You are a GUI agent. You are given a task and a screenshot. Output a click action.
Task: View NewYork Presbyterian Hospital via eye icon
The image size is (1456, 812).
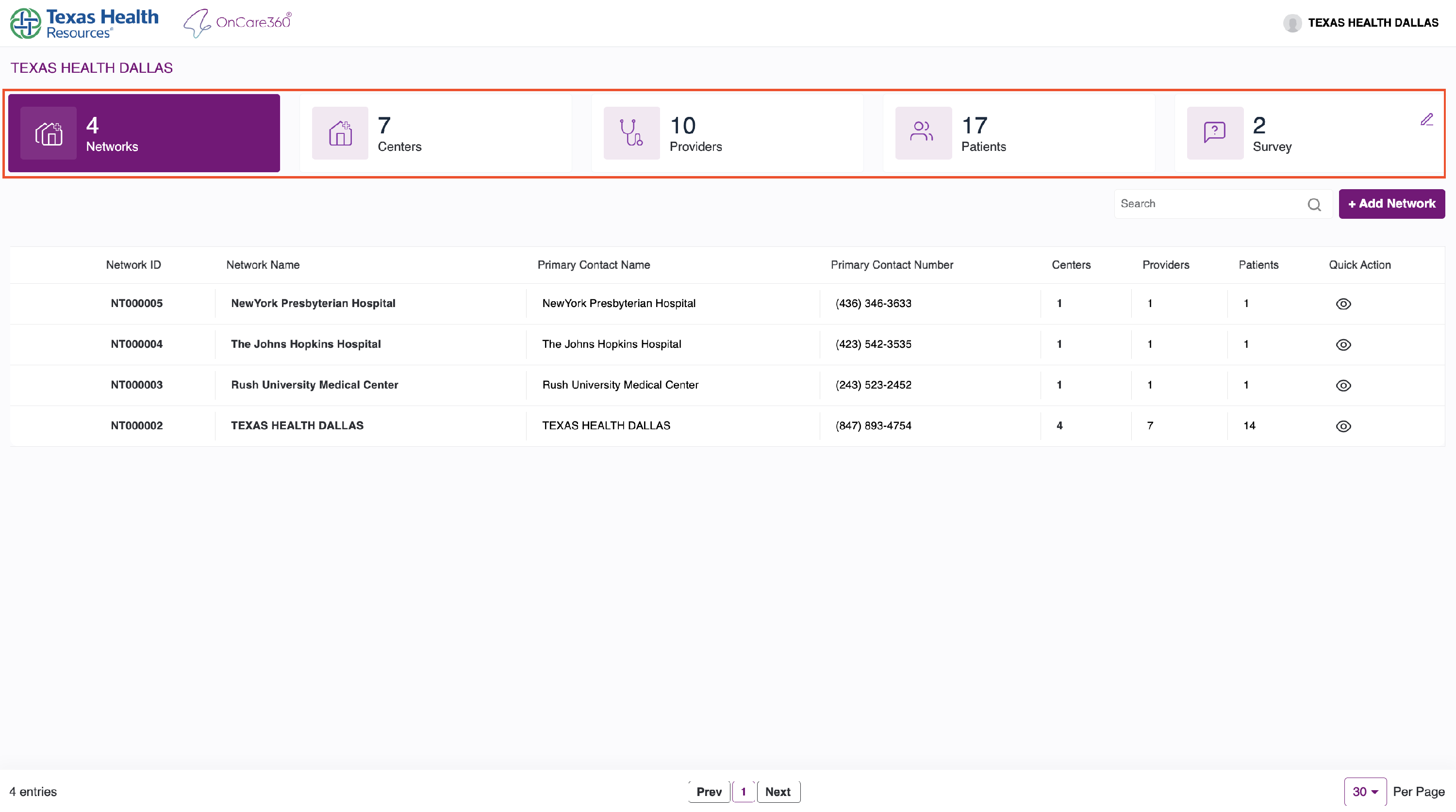pyautogui.click(x=1343, y=304)
